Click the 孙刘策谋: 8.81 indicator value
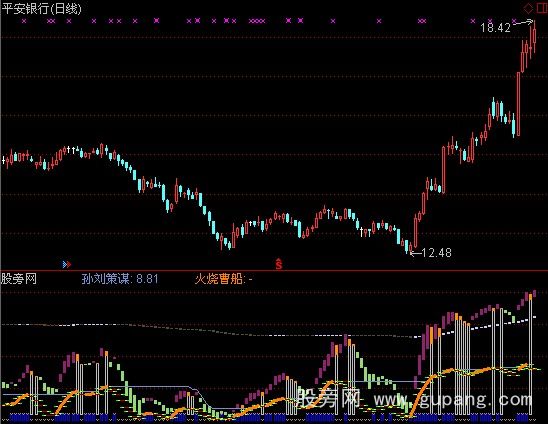The height and width of the screenshot is (424, 548). [120, 279]
